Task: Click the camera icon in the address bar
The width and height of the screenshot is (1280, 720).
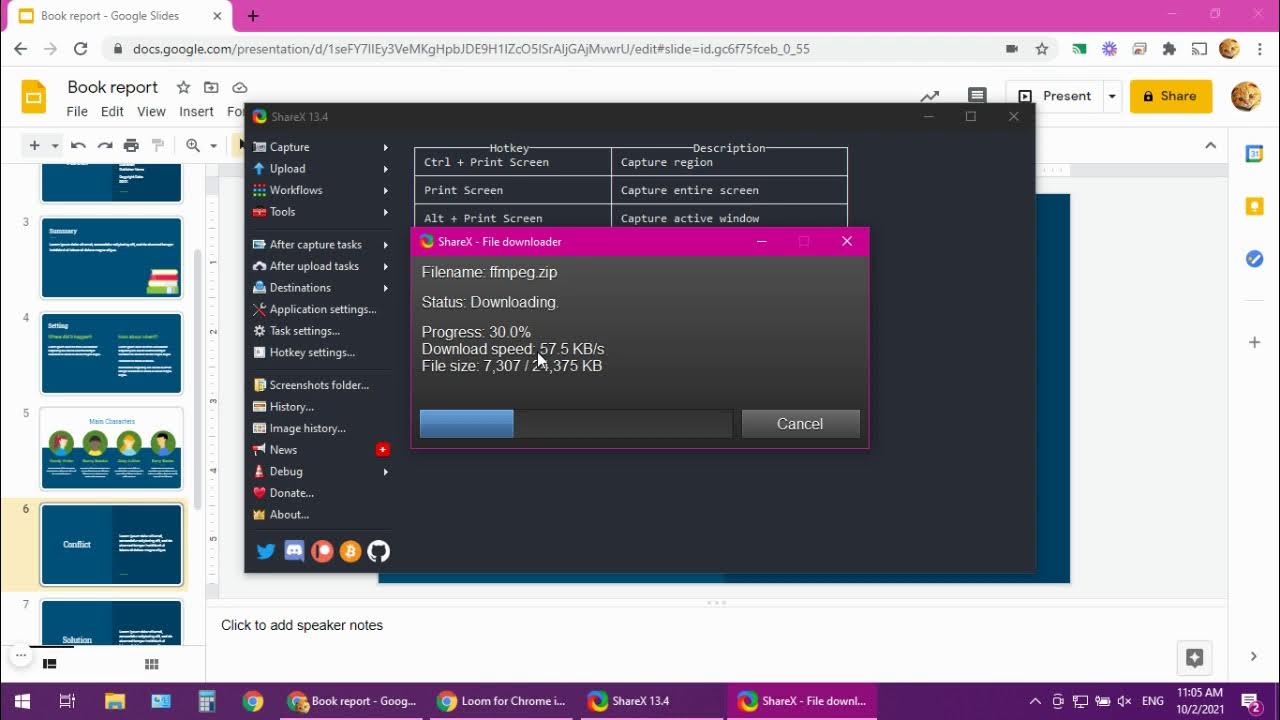Action: 1012,49
